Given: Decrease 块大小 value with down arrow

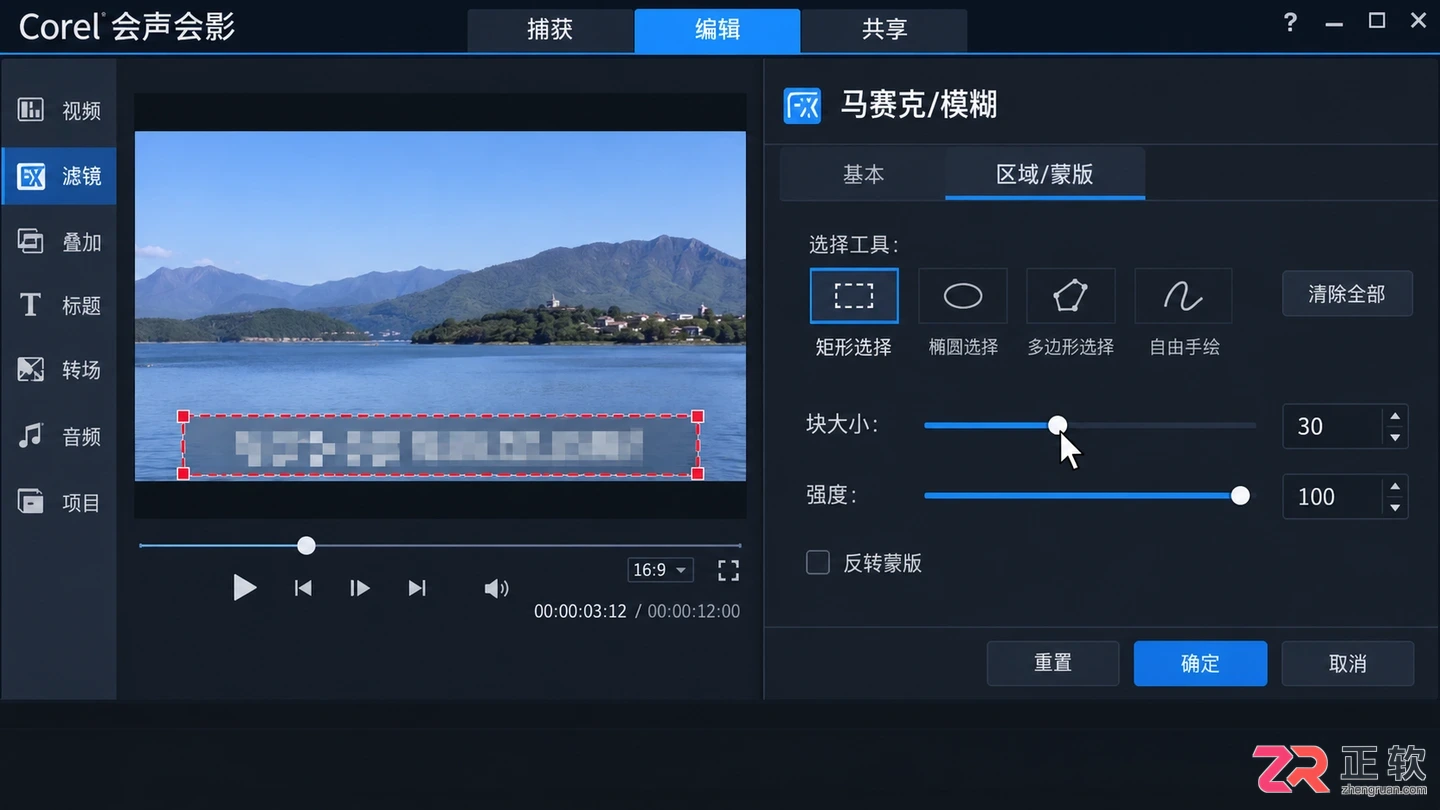Looking at the screenshot, I should (1395, 437).
